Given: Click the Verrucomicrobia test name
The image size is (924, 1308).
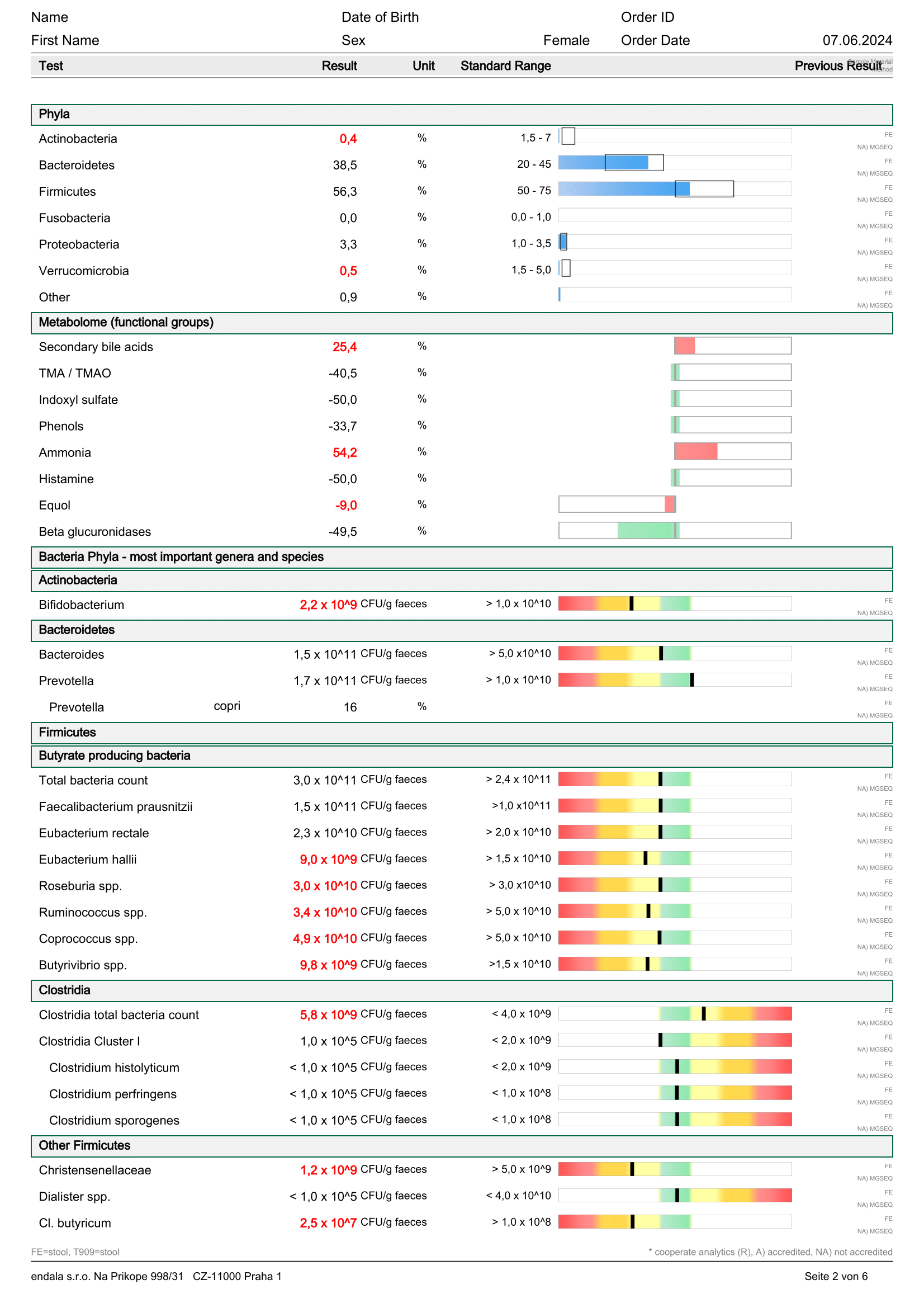Looking at the screenshot, I should tap(84, 271).
